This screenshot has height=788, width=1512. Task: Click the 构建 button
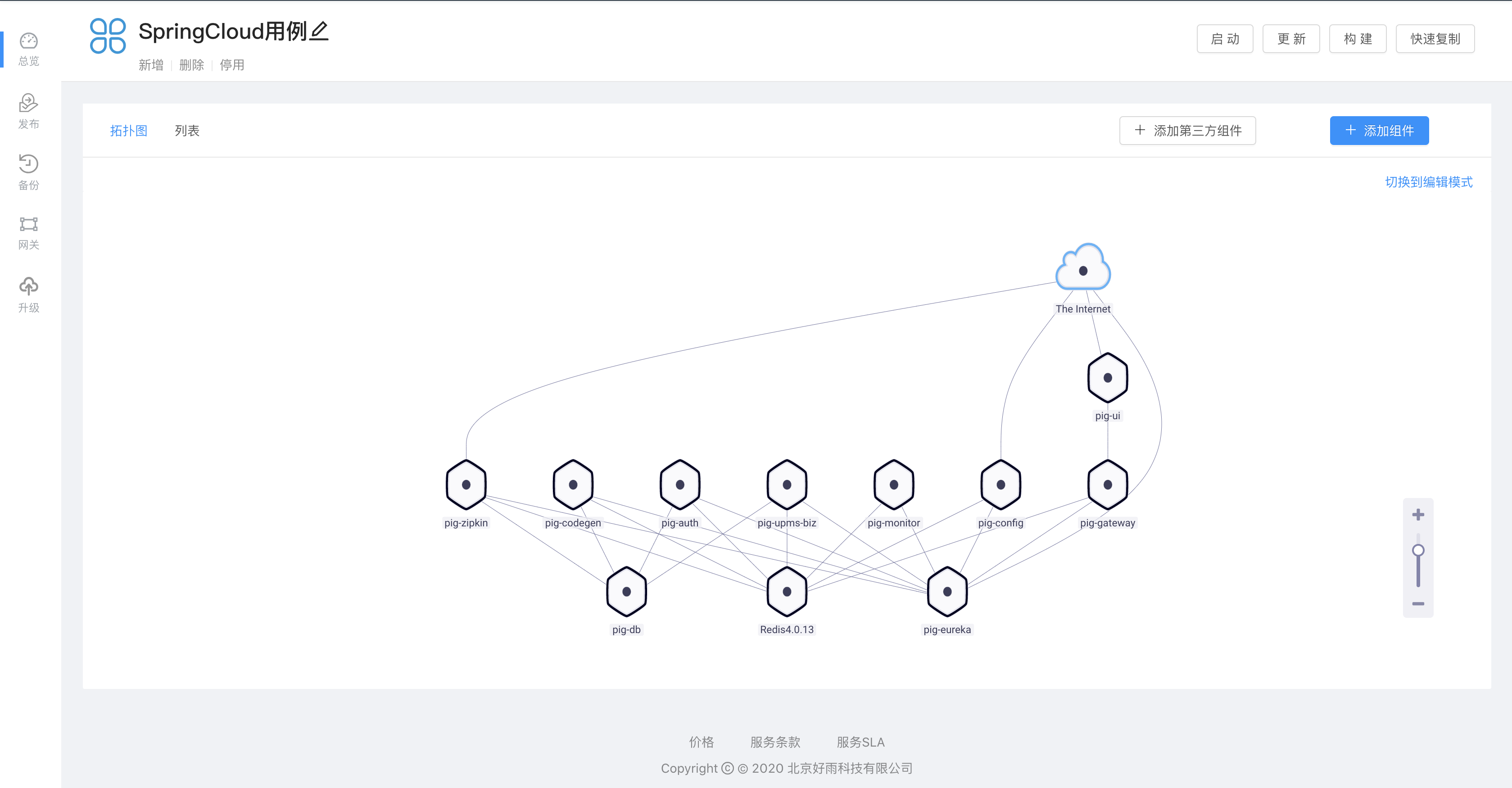point(1358,39)
